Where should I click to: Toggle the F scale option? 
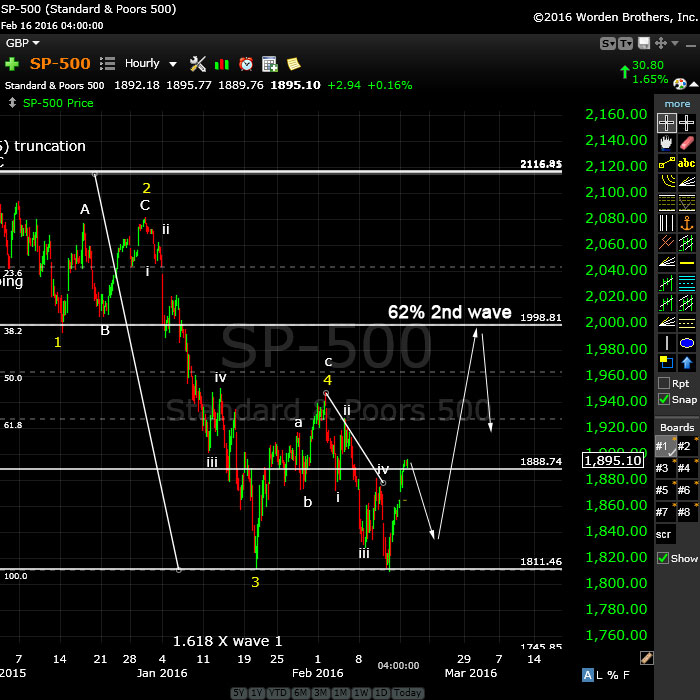[626, 675]
